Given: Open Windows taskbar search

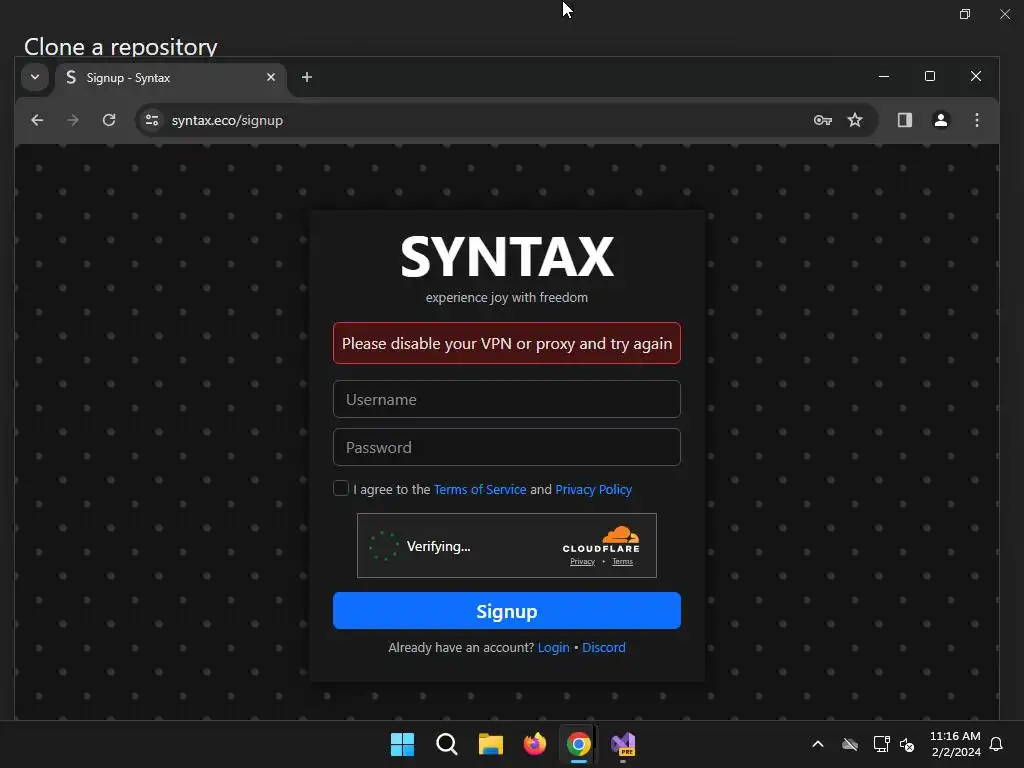Looking at the screenshot, I should tap(447, 744).
